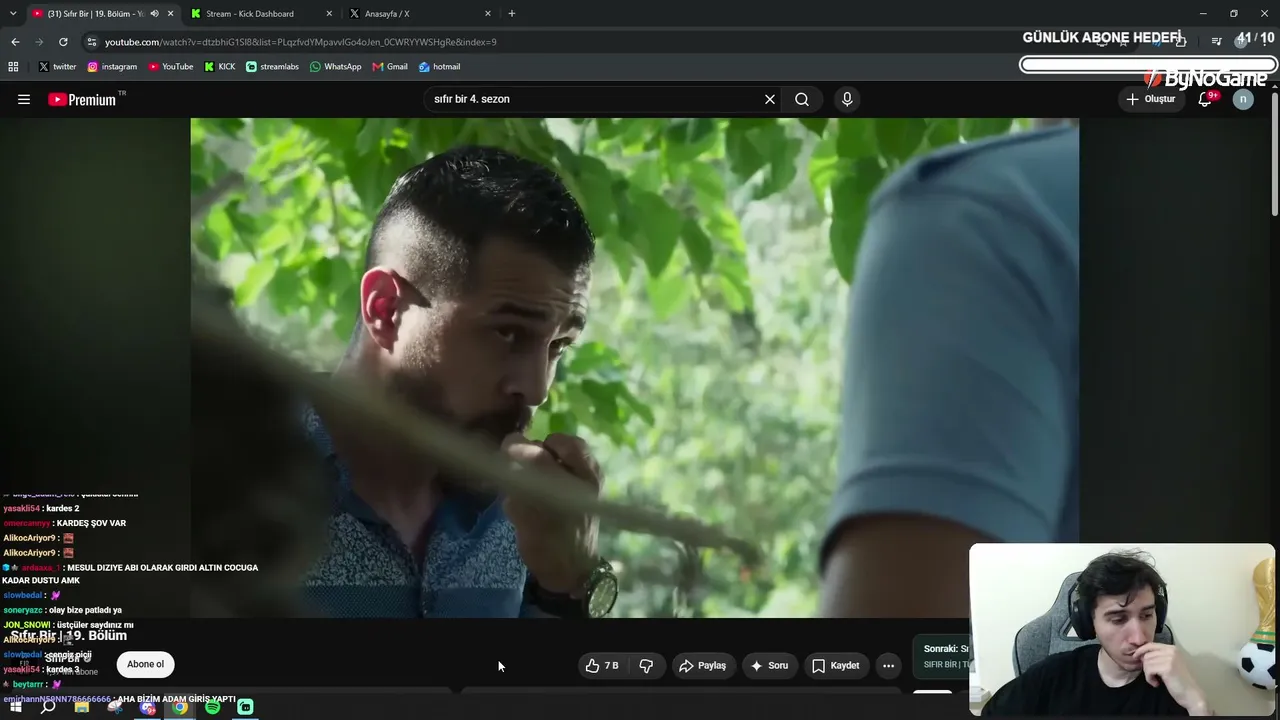Dislike the video
Screen dimensions: 1280x720
point(646,665)
